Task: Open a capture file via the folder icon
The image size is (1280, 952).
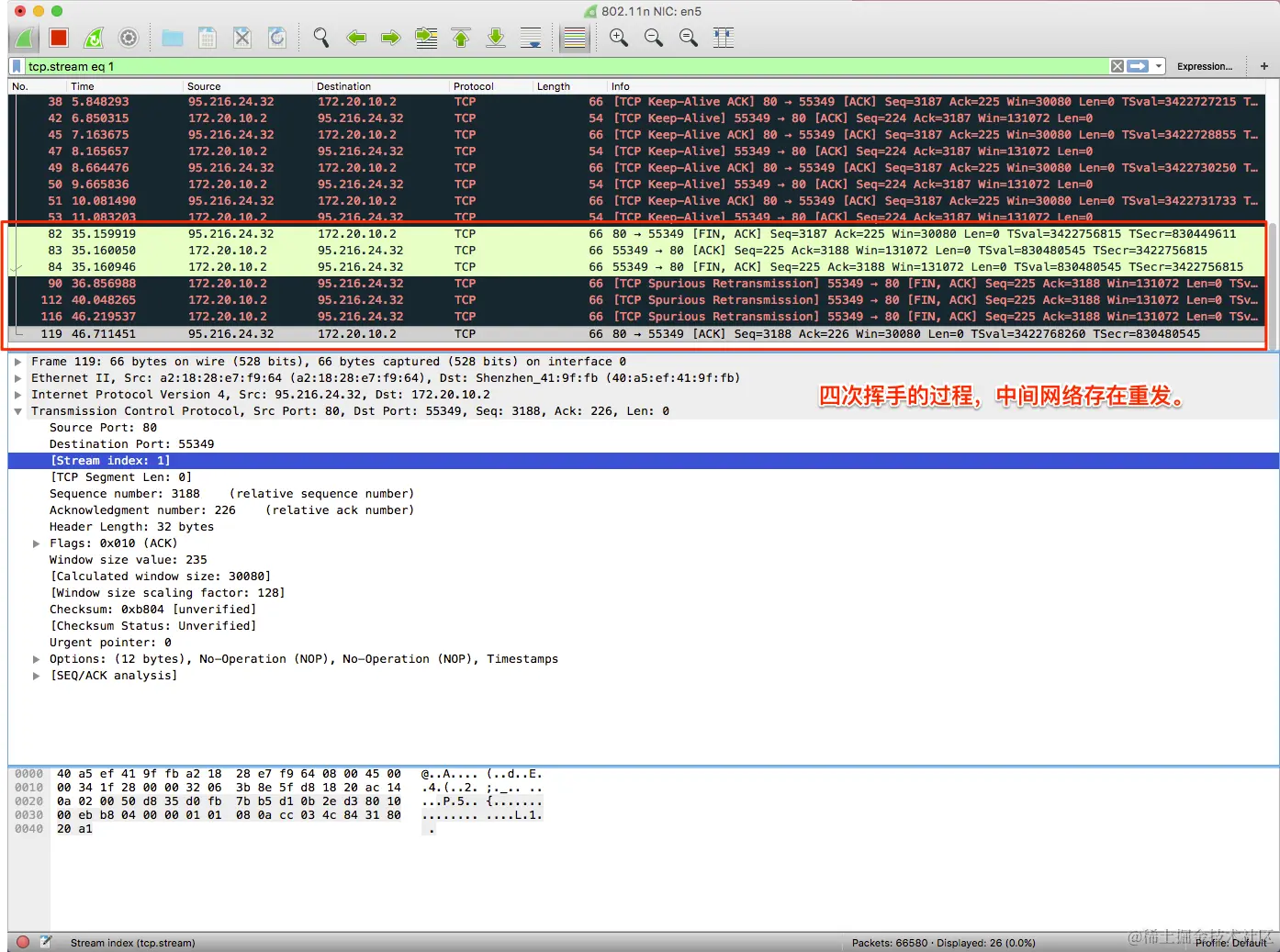Action: (x=173, y=38)
